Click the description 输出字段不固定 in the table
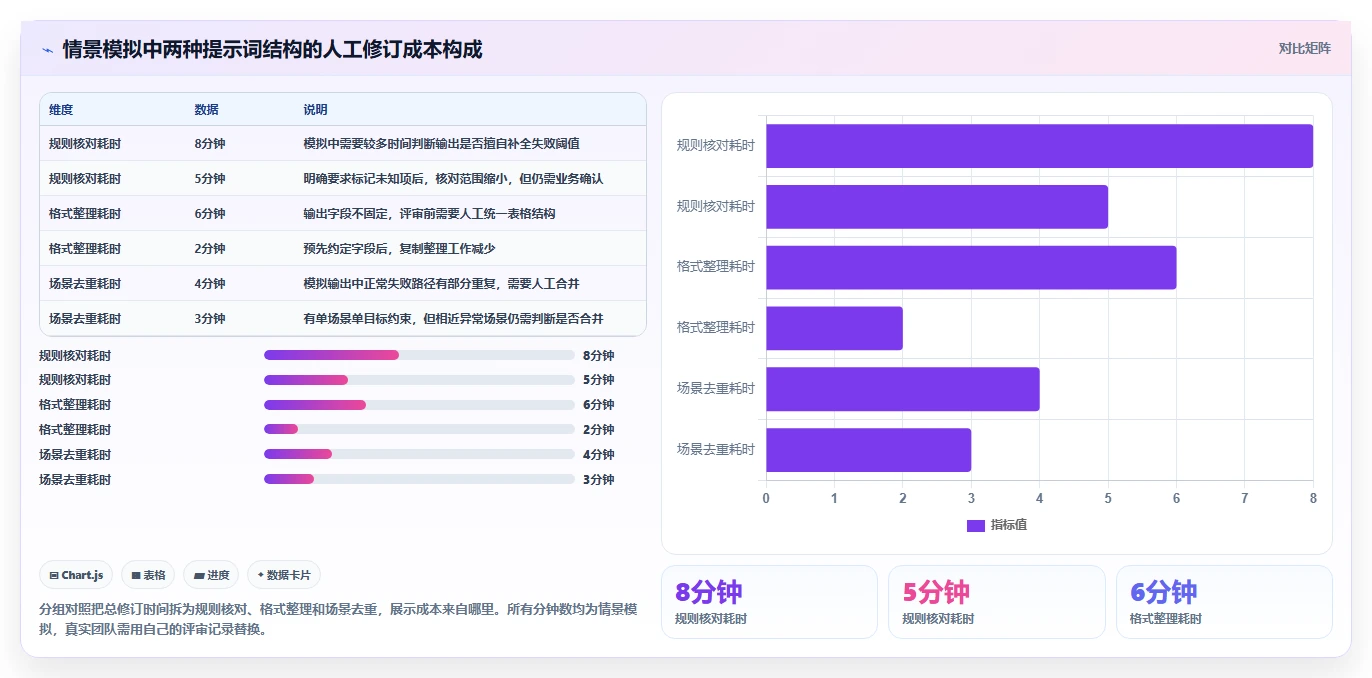 pos(429,213)
